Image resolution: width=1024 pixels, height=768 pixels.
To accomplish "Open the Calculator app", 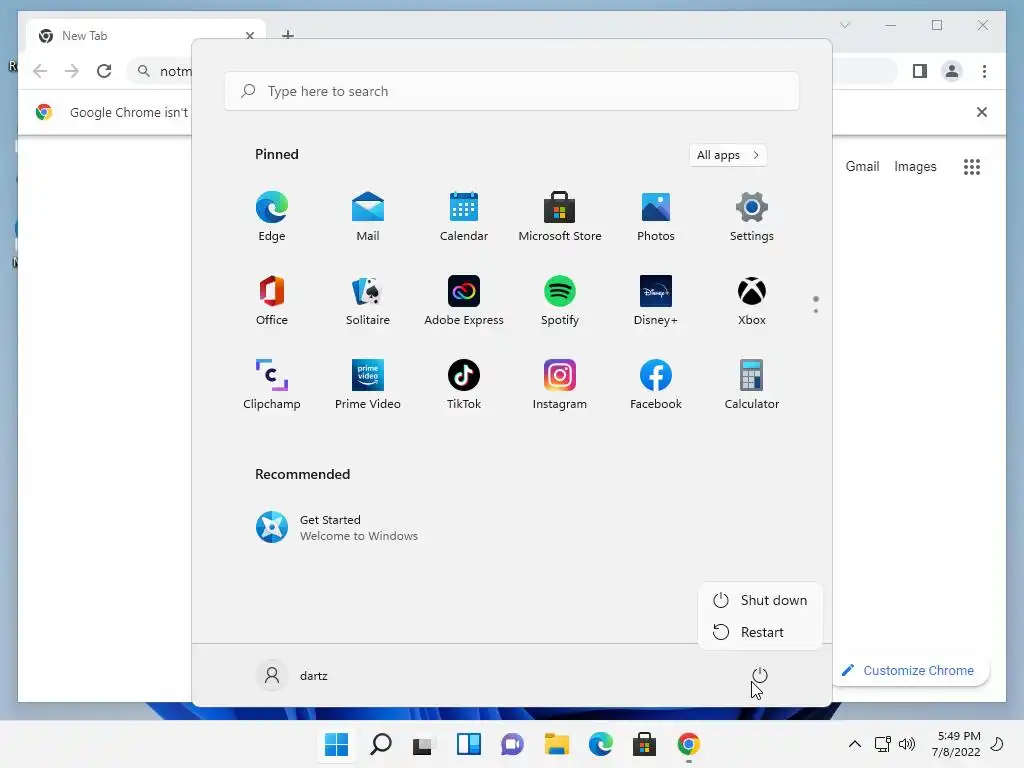I will click(x=752, y=385).
